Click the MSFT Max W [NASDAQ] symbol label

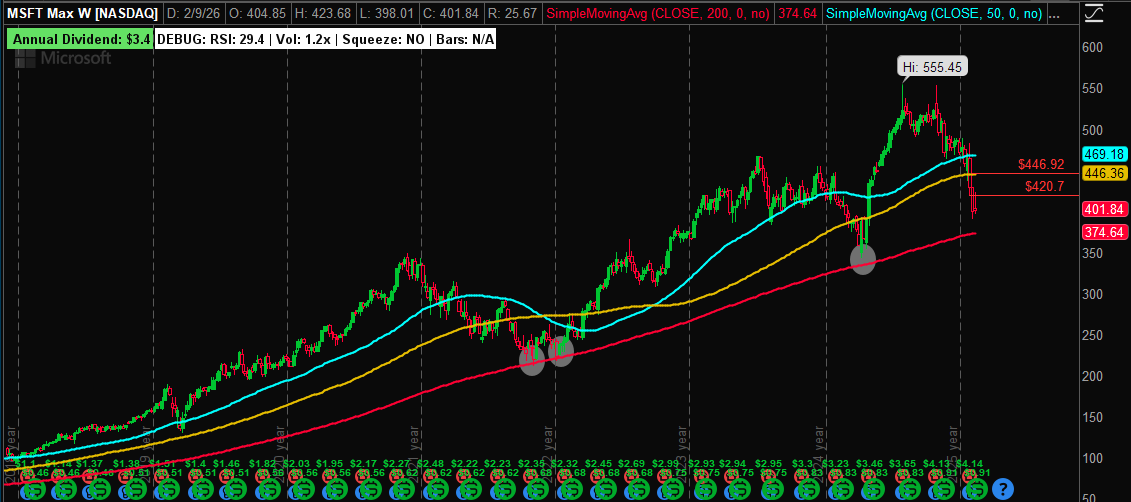click(82, 13)
